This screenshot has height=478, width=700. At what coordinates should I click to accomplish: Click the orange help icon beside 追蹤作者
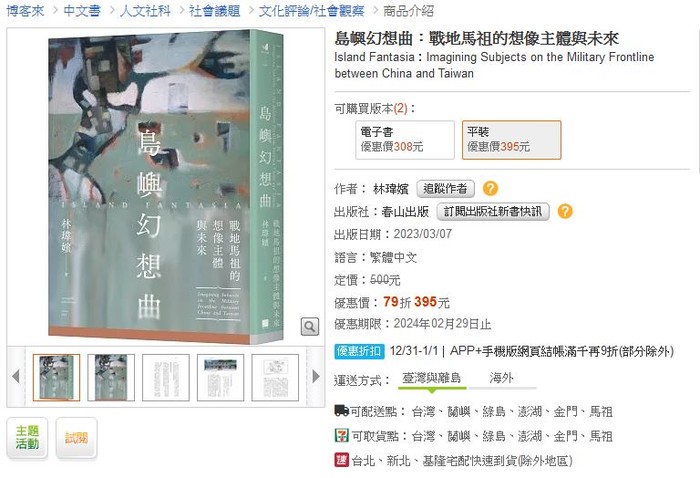[490, 189]
